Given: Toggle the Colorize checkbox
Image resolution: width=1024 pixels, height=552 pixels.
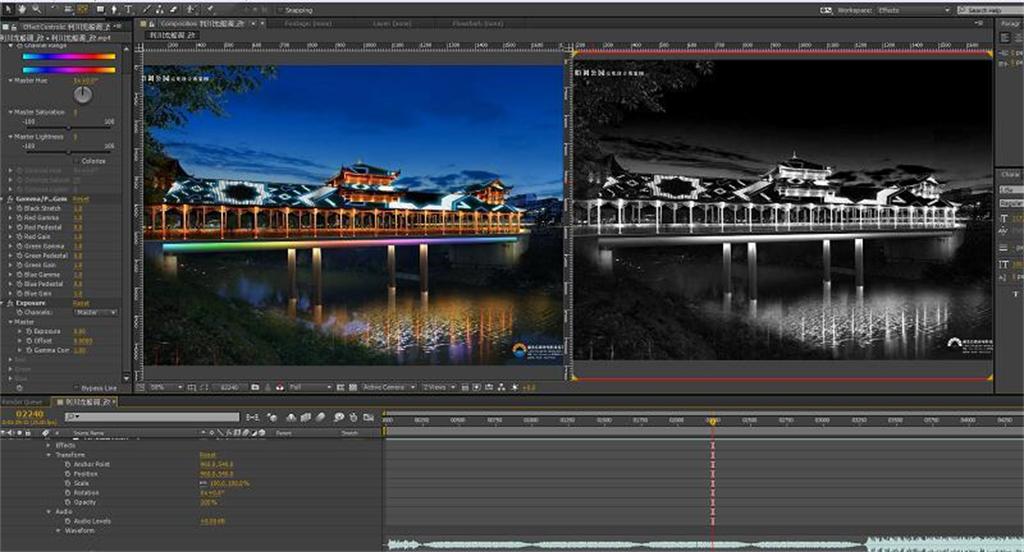Looking at the screenshot, I should tap(76, 161).
